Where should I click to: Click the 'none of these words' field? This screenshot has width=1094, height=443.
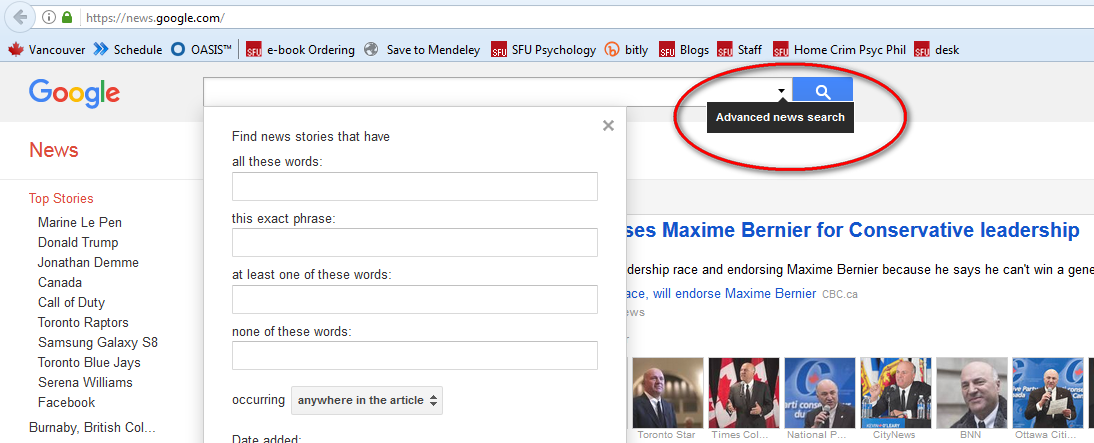tap(414, 355)
